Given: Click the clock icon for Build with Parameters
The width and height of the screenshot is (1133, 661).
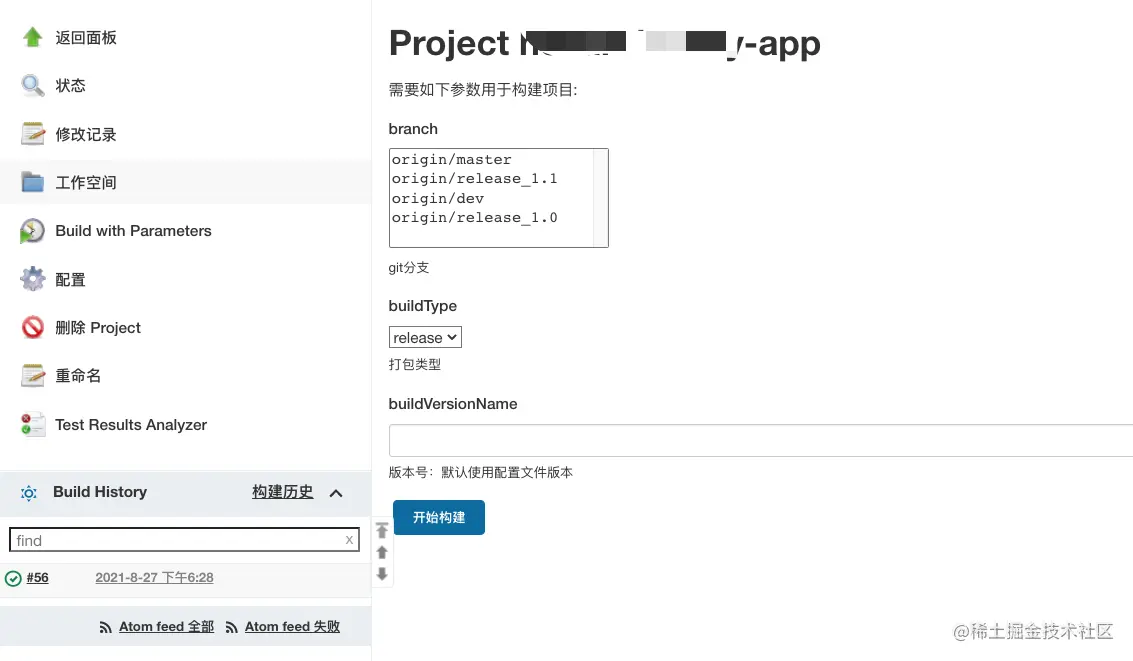Looking at the screenshot, I should pos(32,231).
